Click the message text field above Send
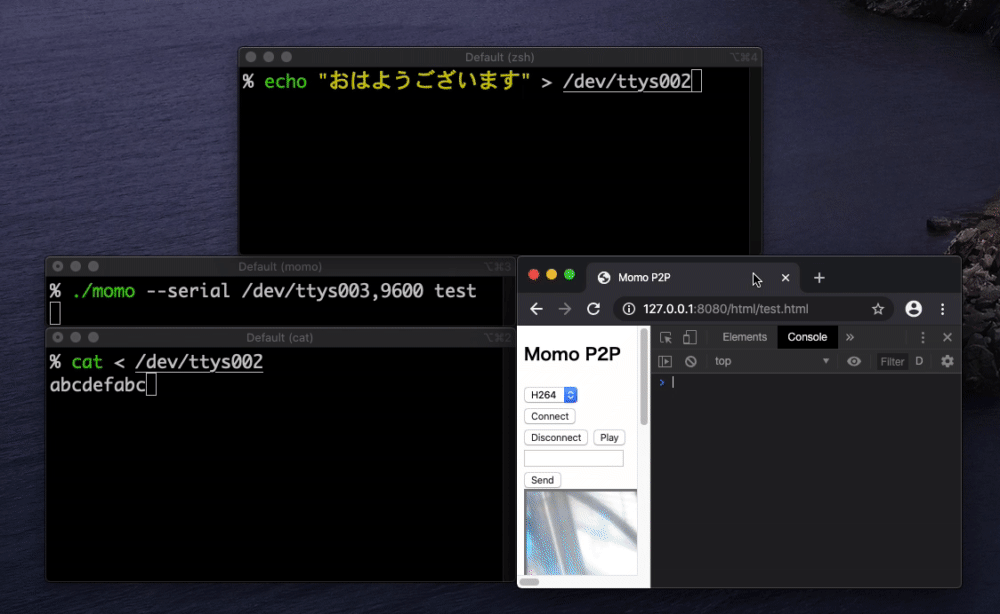 (x=573, y=458)
